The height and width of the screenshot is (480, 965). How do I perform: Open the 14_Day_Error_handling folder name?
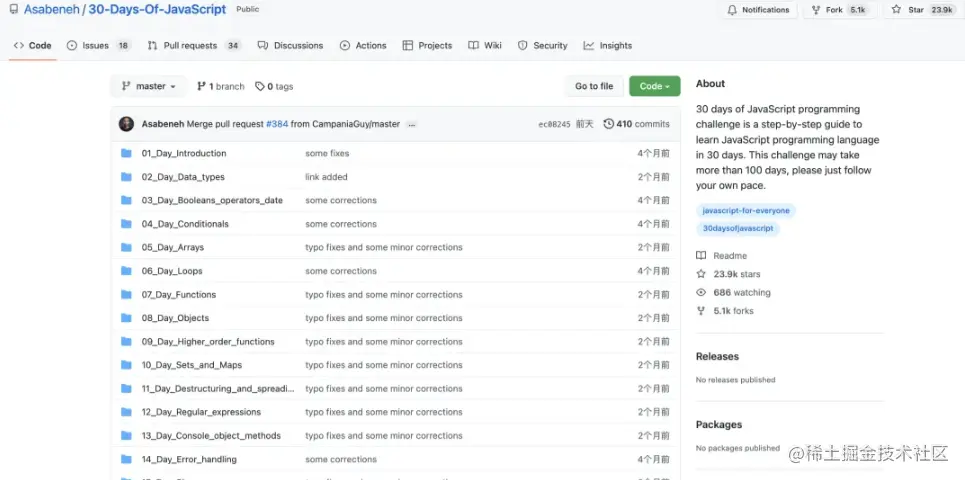(189, 459)
